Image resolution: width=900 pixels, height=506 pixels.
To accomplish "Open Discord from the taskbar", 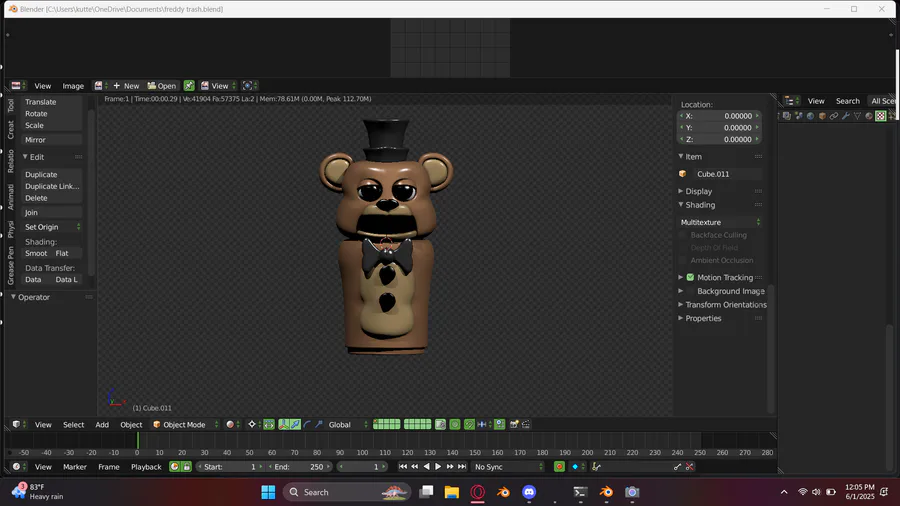I will pos(529,492).
